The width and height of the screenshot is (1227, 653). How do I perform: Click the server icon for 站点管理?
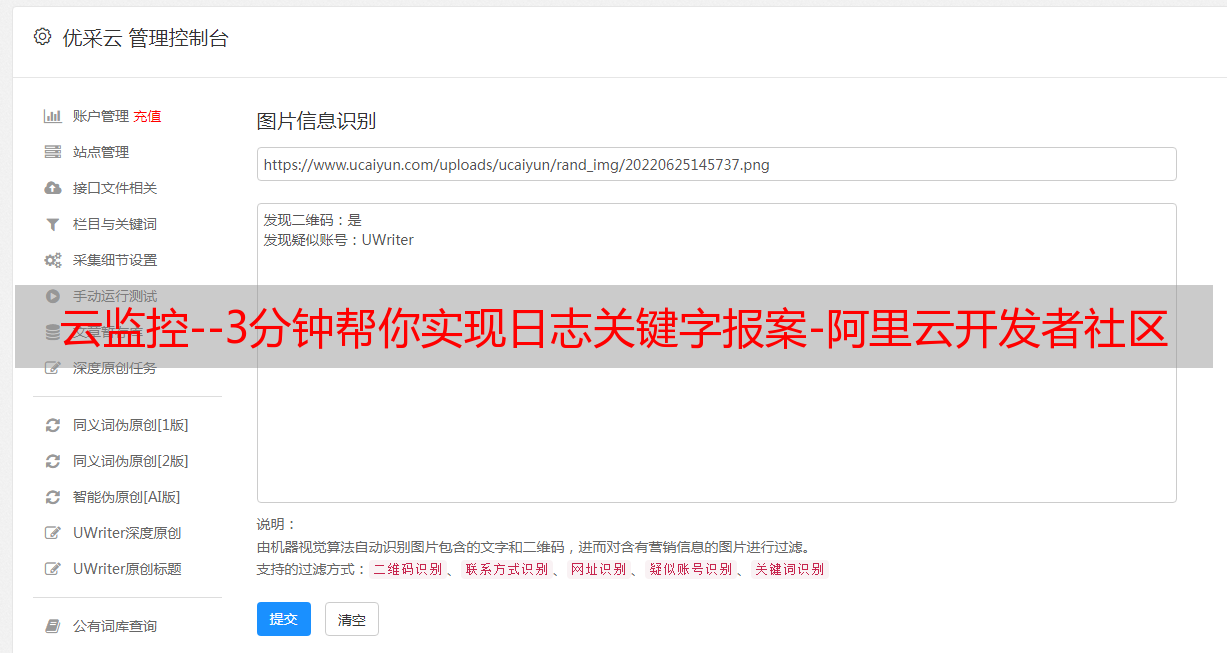pyautogui.click(x=53, y=152)
